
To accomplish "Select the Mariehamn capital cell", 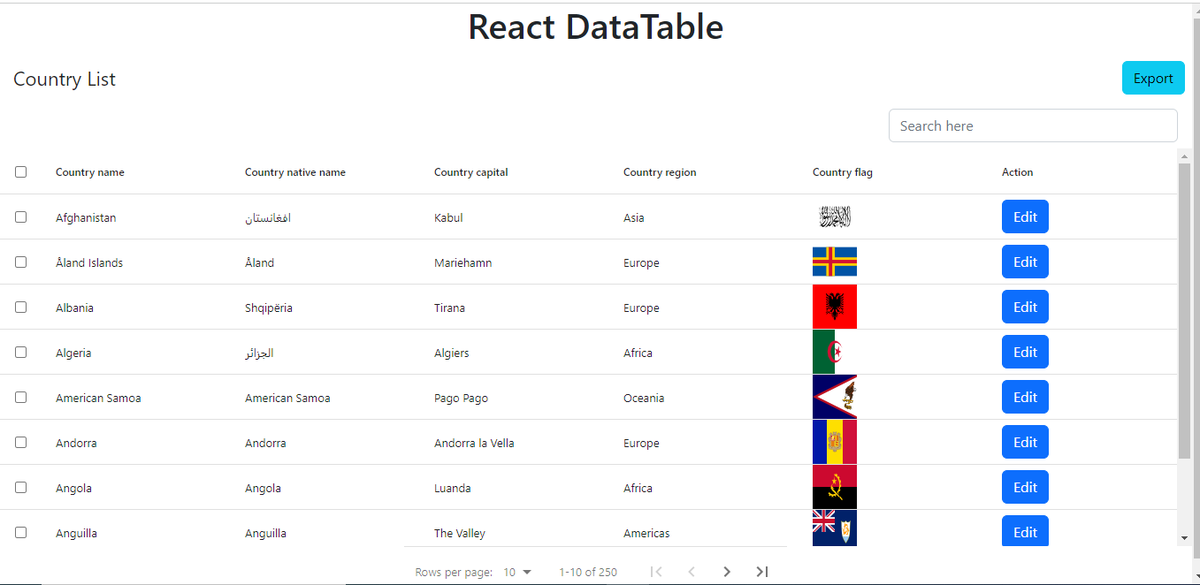I will click(x=463, y=263).
